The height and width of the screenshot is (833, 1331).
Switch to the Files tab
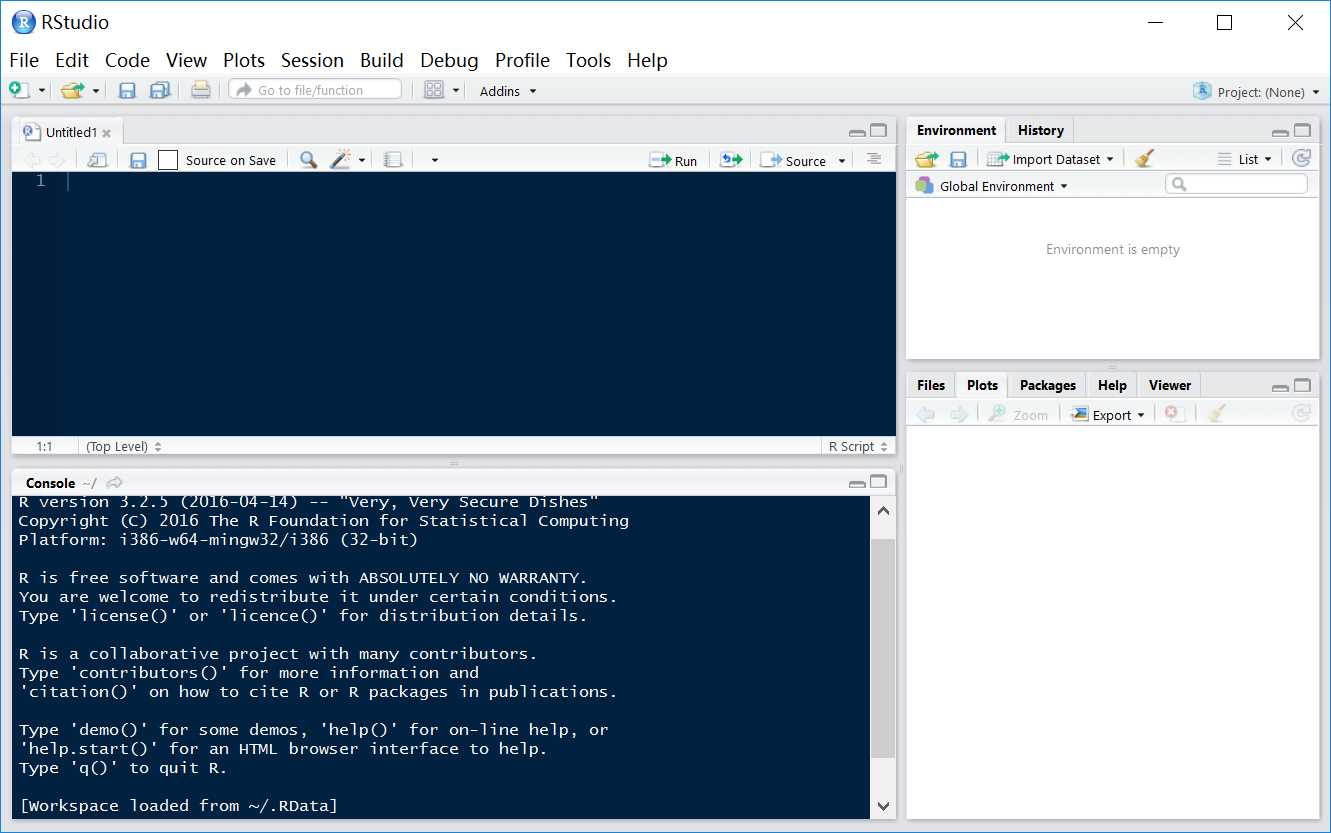pos(931,385)
